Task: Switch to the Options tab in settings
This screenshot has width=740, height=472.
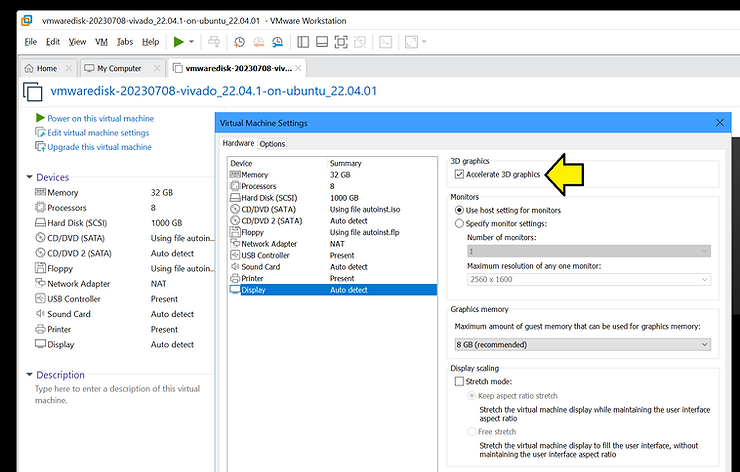Action: pos(272,143)
